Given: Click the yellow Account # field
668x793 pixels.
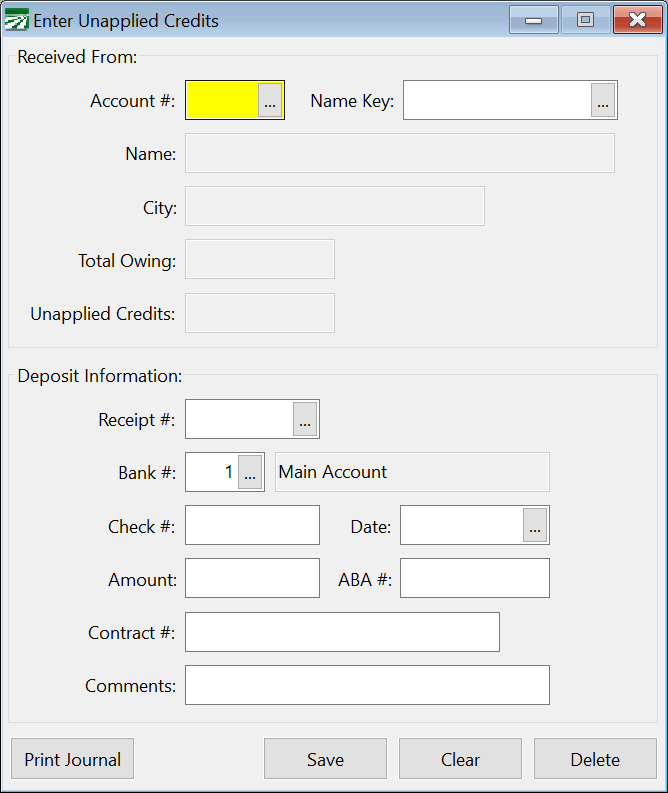Looking at the screenshot, I should tap(222, 100).
